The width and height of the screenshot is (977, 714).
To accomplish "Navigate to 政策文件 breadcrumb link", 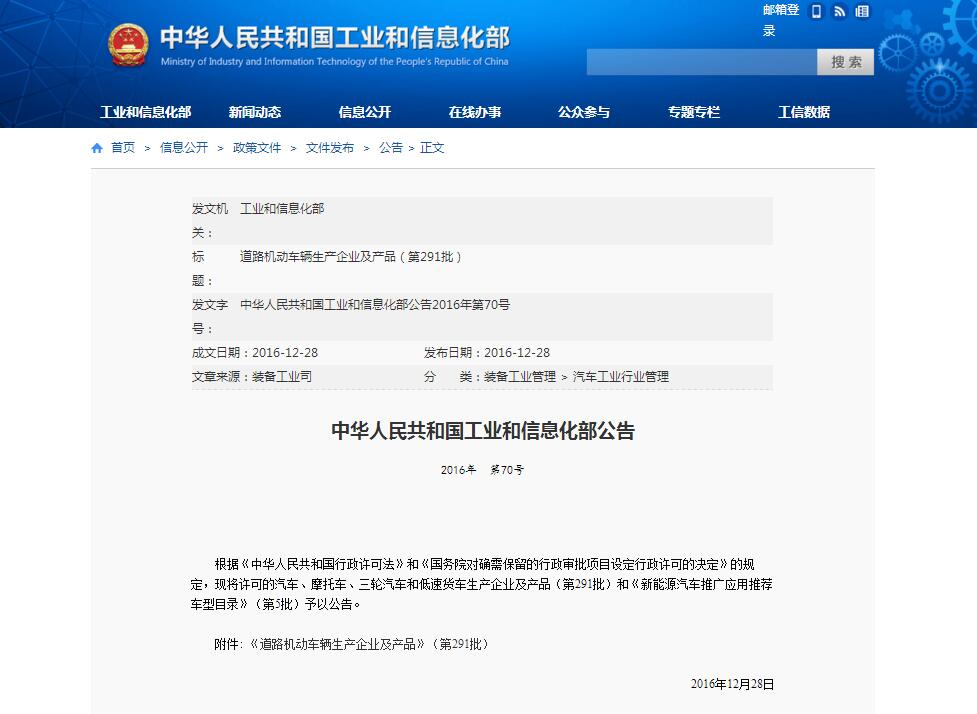I will [x=257, y=148].
